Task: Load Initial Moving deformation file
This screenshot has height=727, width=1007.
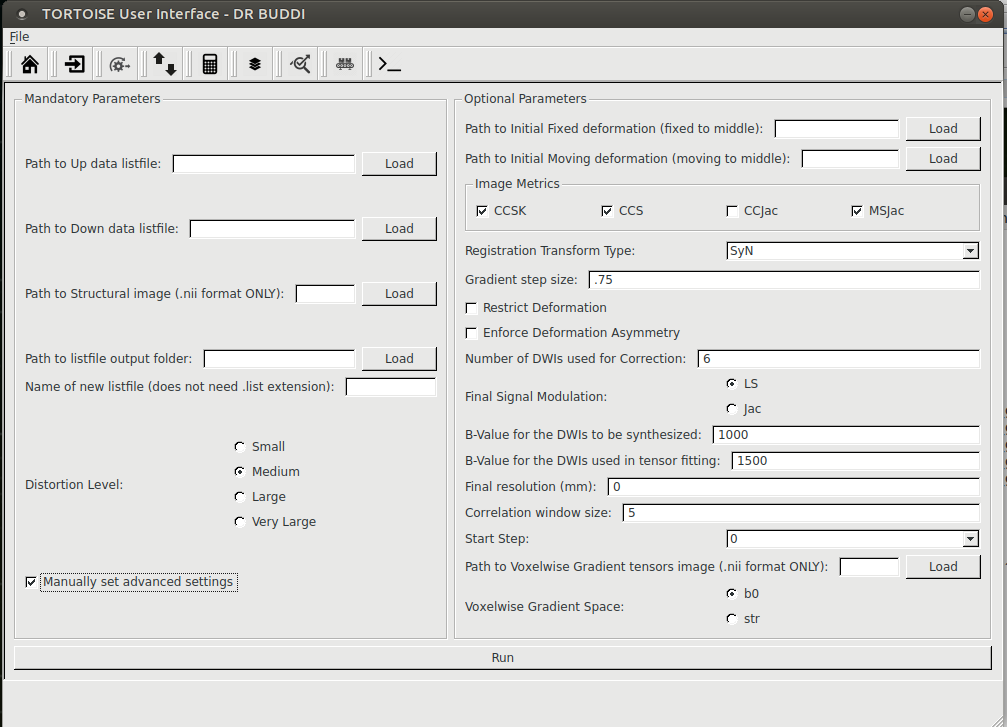Action: tap(943, 159)
